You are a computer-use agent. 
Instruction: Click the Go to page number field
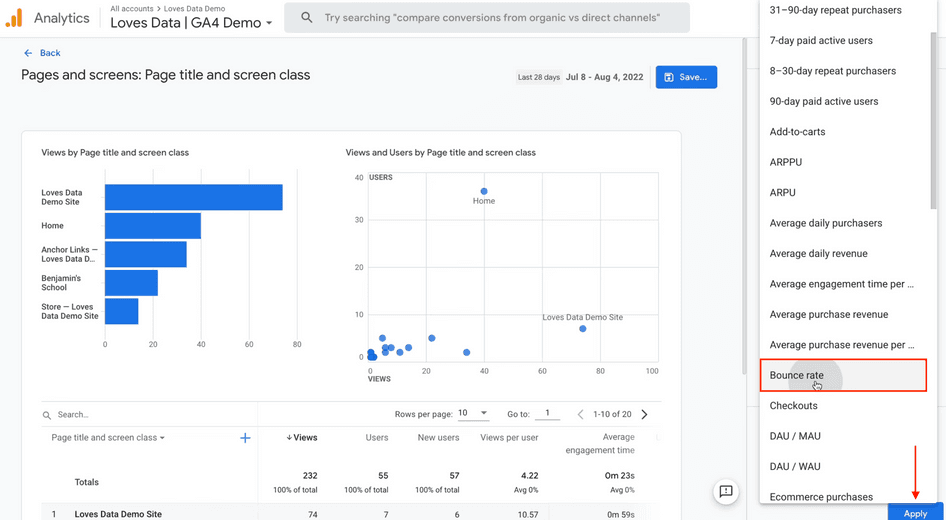(x=547, y=413)
